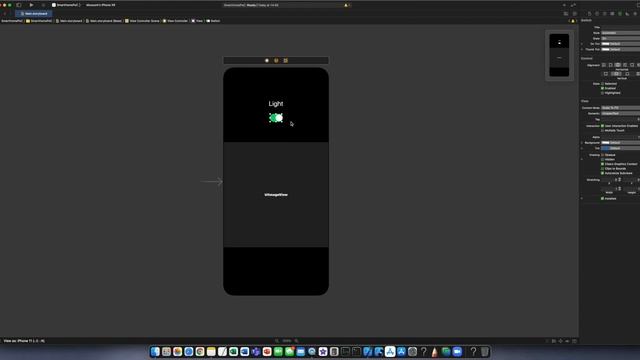Image resolution: width=640 pixels, height=360 pixels.
Task: Set vertical alignment to center
Action: (x=617, y=74)
